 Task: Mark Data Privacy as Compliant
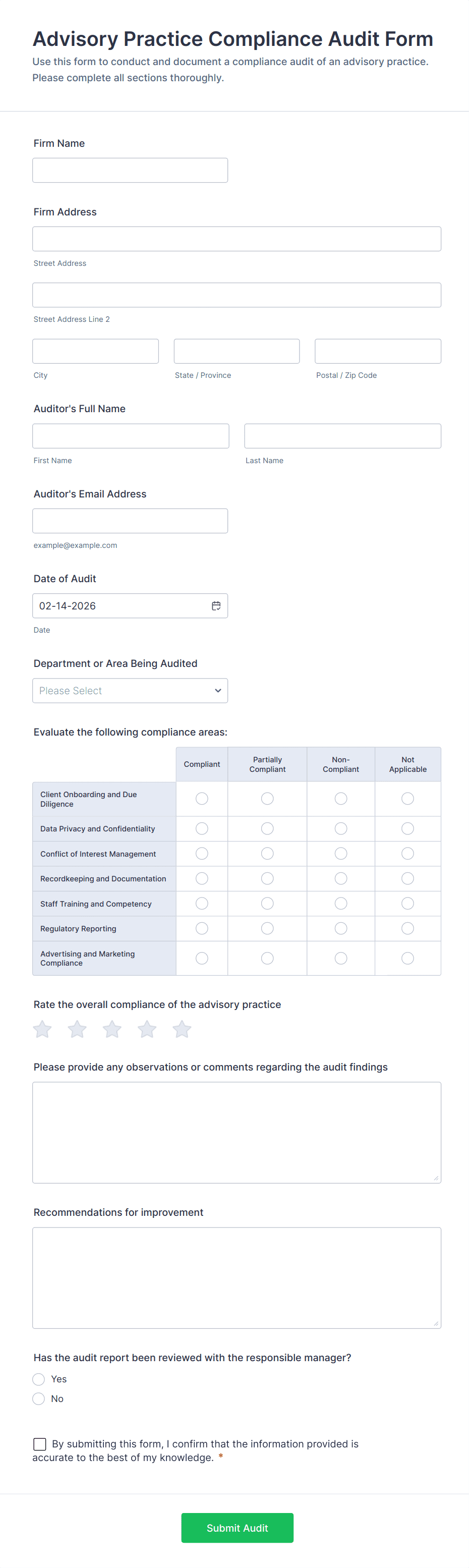pyautogui.click(x=202, y=828)
